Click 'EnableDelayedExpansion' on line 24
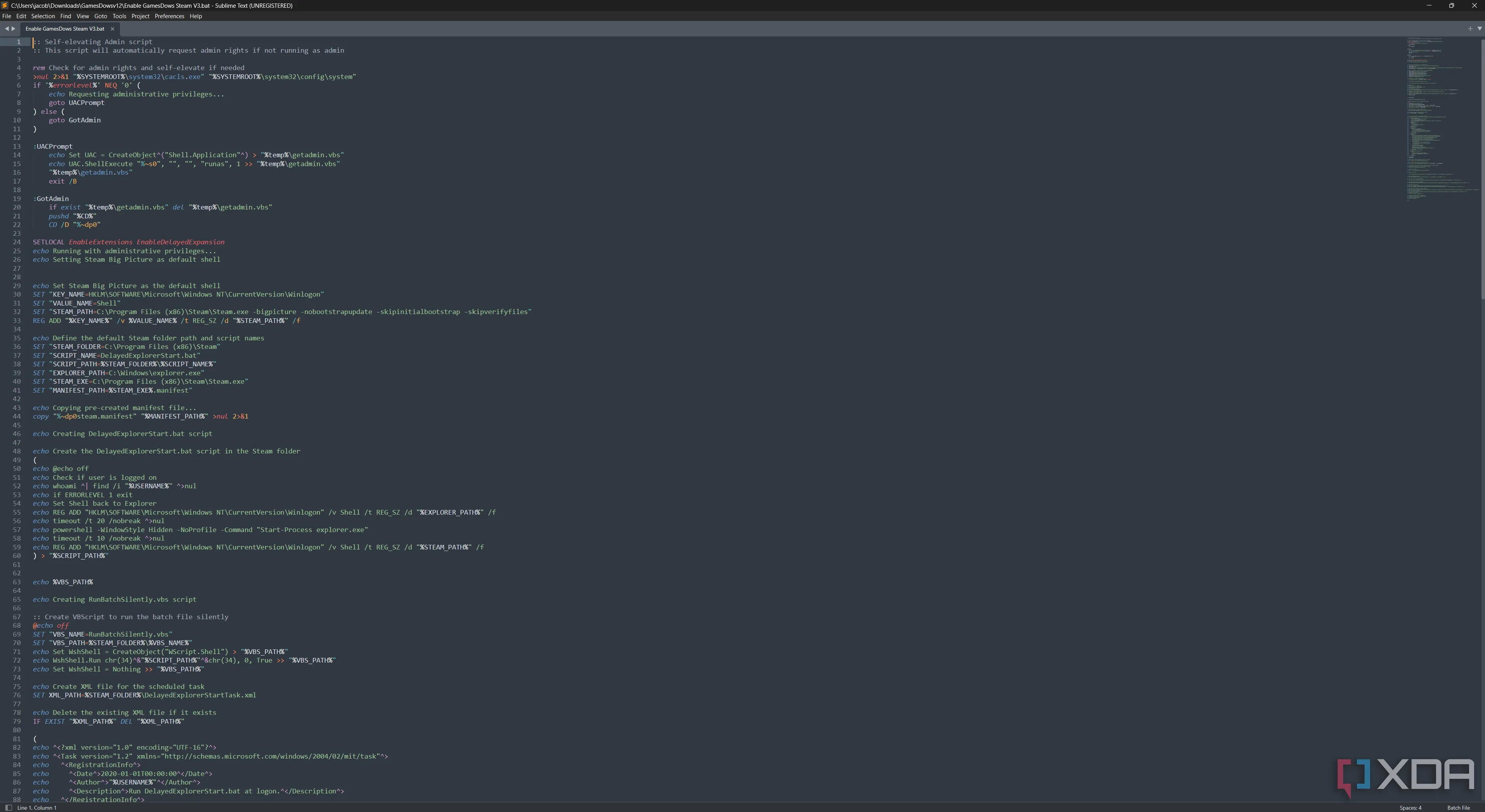The image size is (1485, 812). [x=180, y=242]
